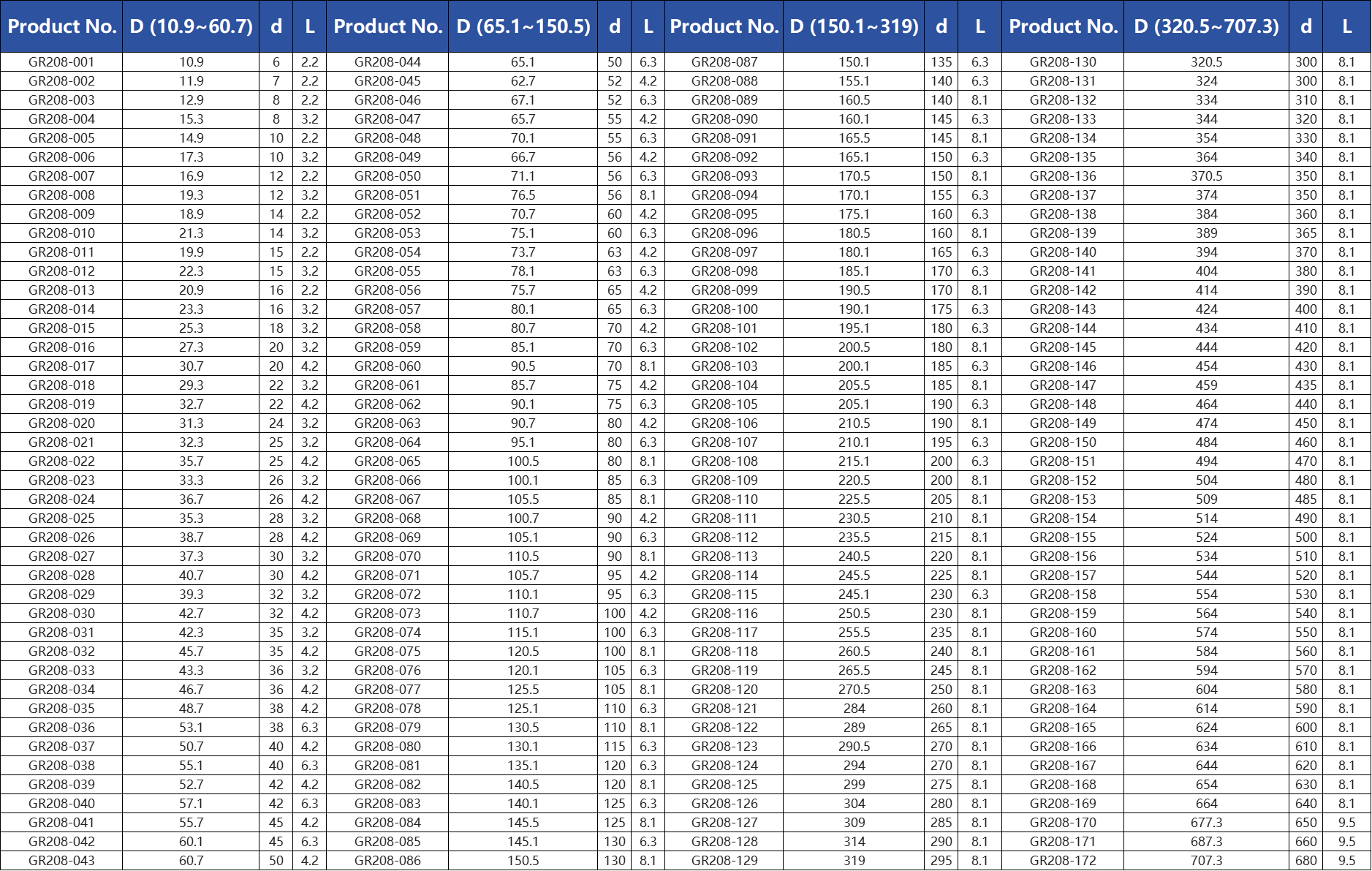Click product number GR208-160

(1063, 633)
